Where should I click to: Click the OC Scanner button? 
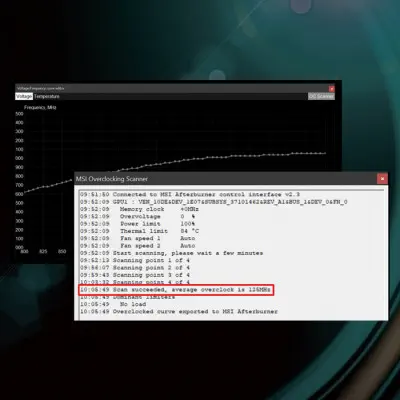(x=321, y=96)
